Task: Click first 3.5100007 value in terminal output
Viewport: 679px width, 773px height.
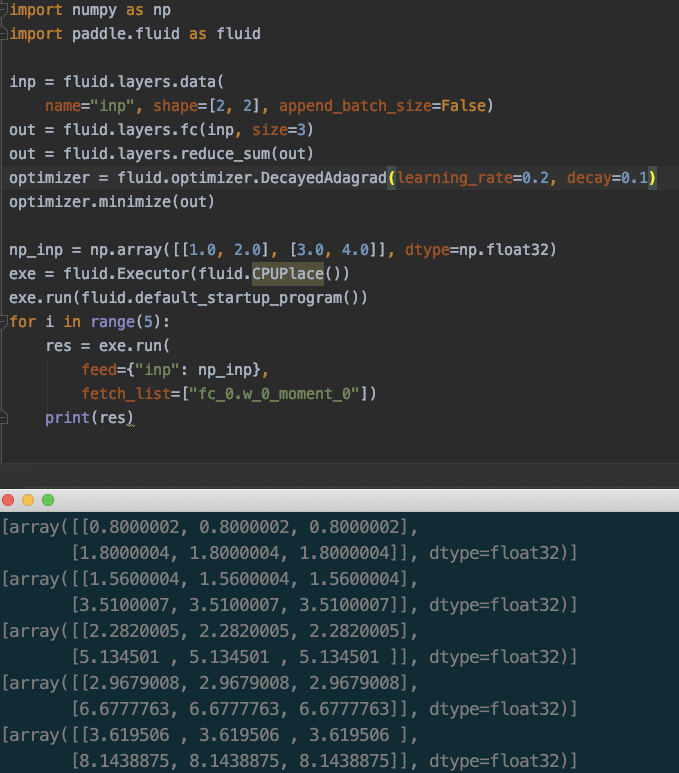Action: (124, 605)
